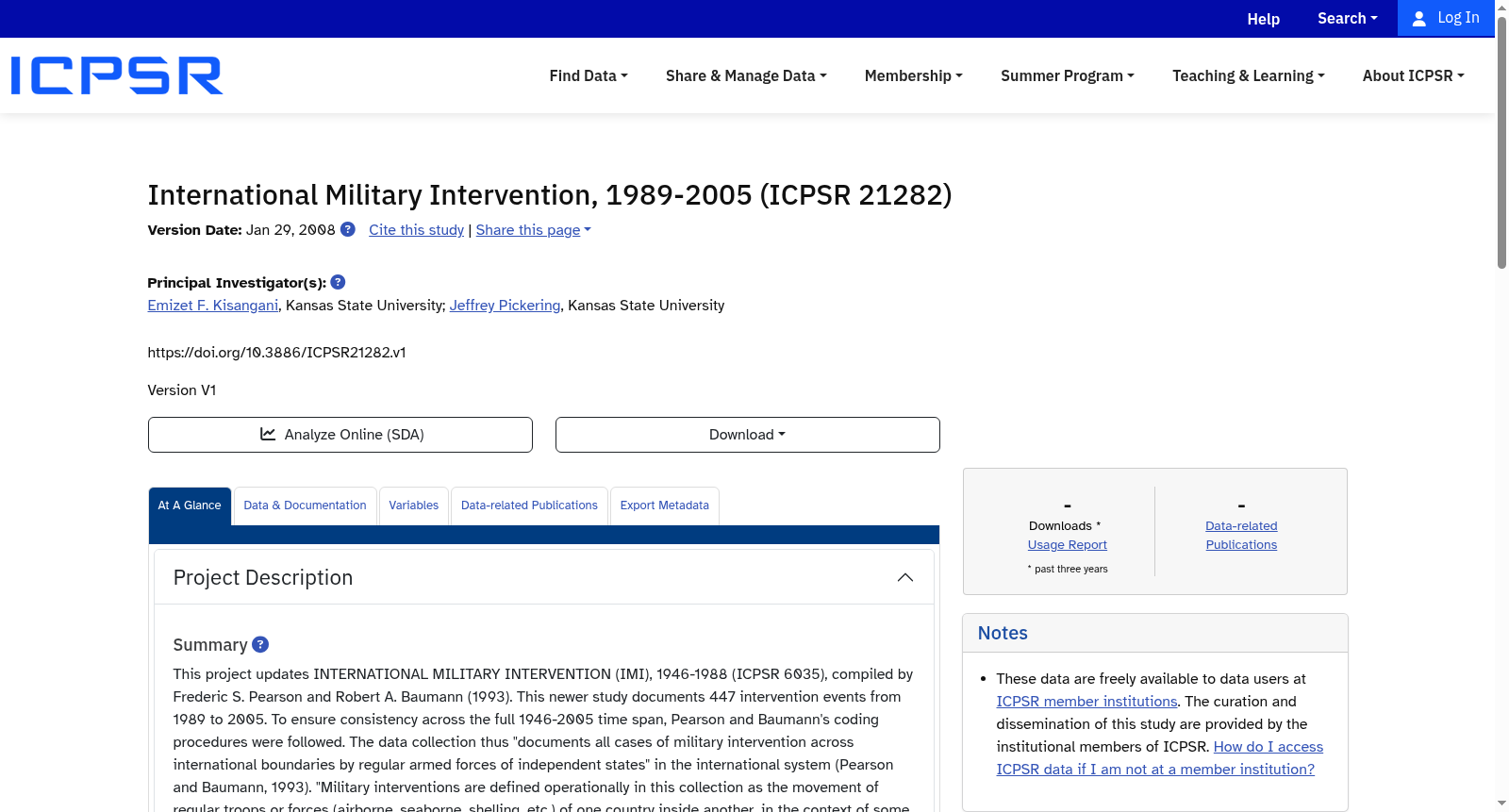Screen dimensions: 1509x812
Task: Click the ICPSR logo
Action: pos(117,75)
